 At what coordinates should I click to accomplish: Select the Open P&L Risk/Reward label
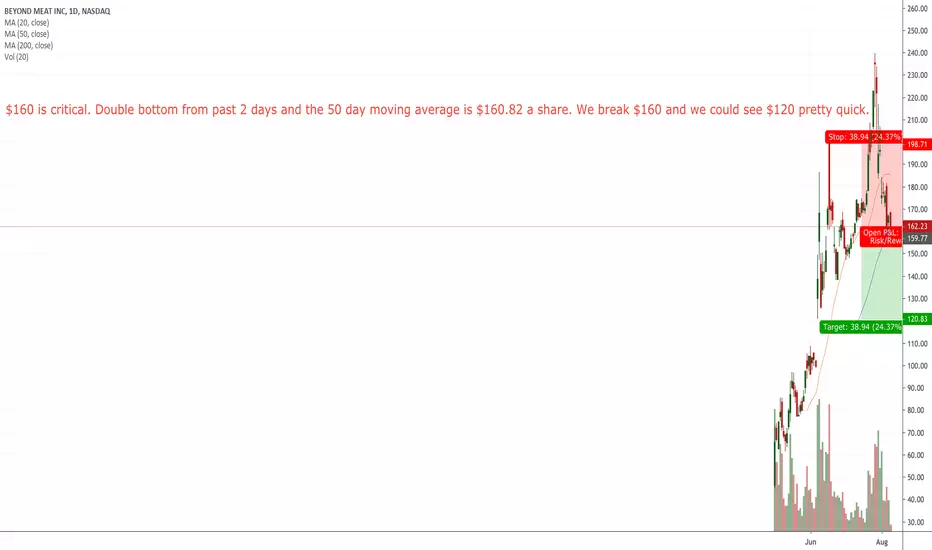click(x=881, y=237)
